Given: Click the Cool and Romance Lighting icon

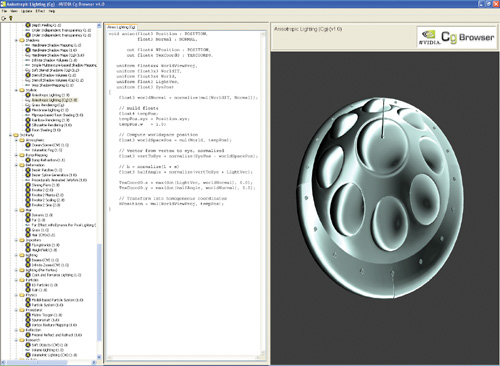Looking at the screenshot, I should point(28,275).
